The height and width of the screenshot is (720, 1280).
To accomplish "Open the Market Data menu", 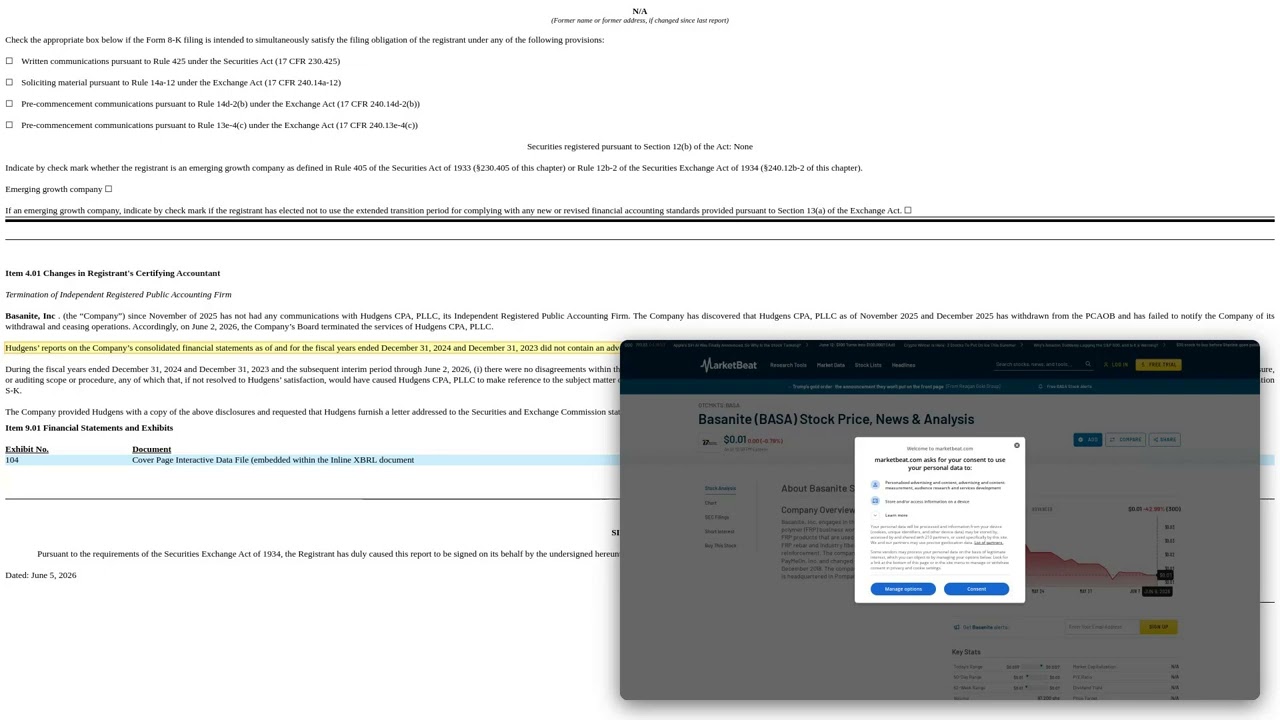I will tap(831, 365).
